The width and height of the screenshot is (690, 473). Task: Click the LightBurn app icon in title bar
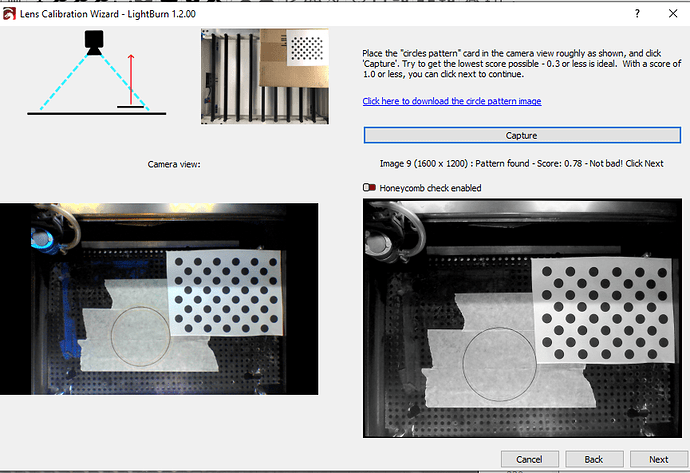[x=9, y=14]
